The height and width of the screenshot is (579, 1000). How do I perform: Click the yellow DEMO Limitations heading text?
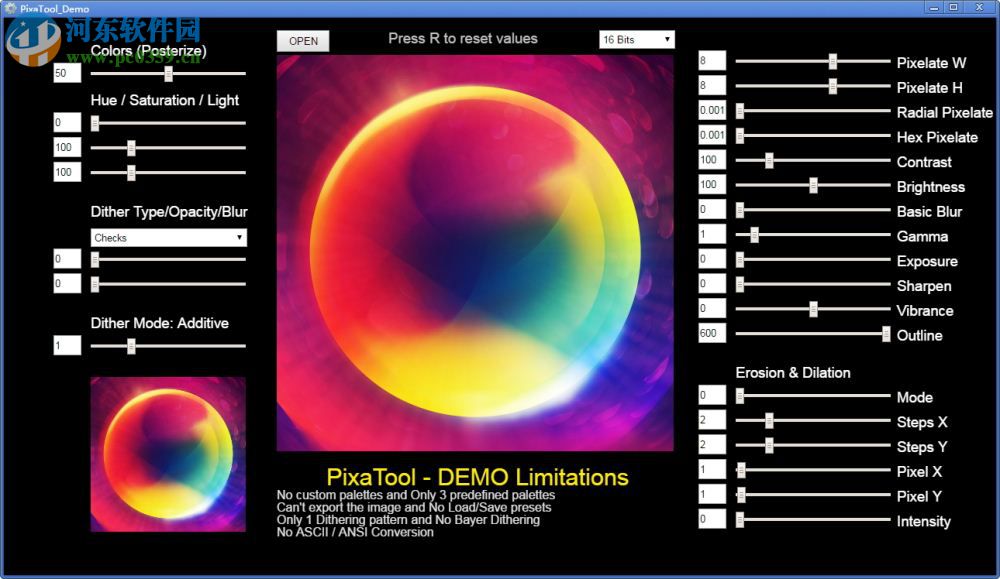[x=475, y=477]
